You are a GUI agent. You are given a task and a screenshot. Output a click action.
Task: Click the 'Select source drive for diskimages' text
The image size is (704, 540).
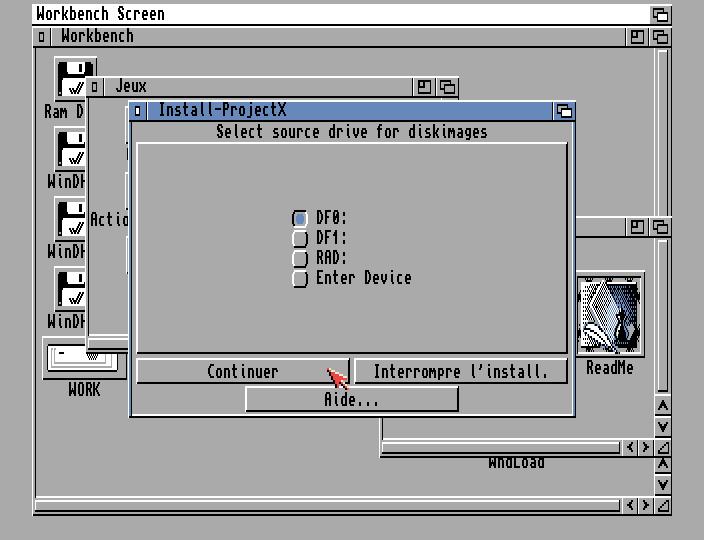(352, 132)
